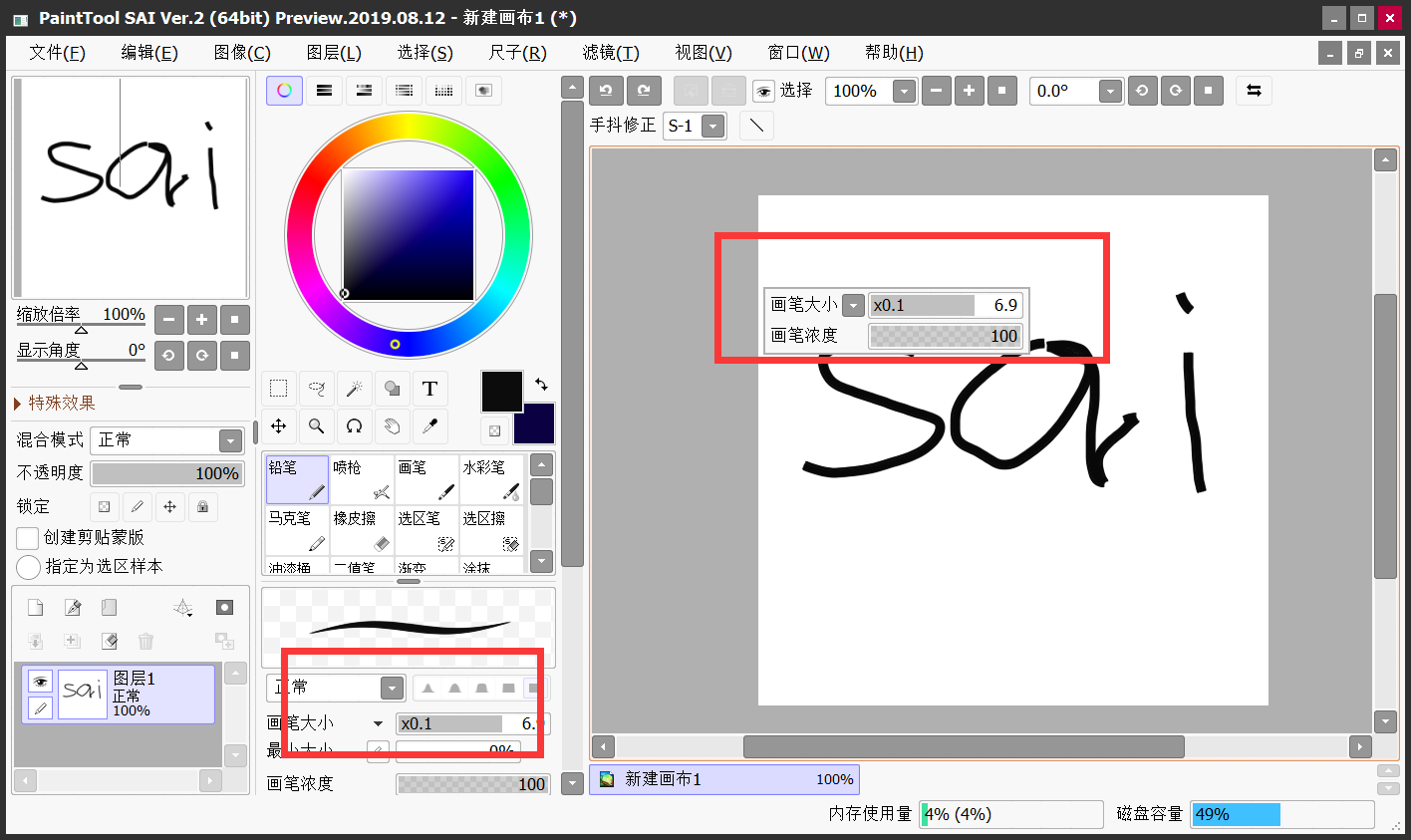
Task: Select the lasso selection tool
Action: pos(317,389)
